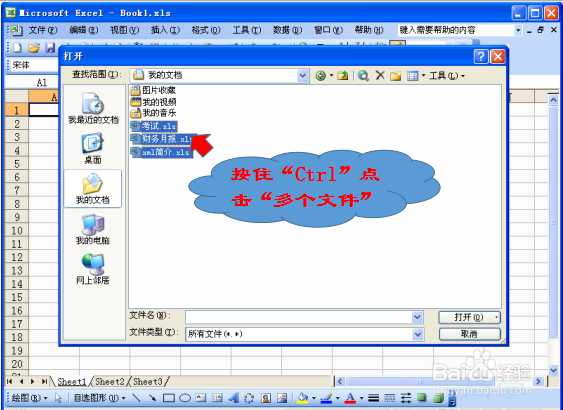Click the Select Objects pointer icon

58,398
